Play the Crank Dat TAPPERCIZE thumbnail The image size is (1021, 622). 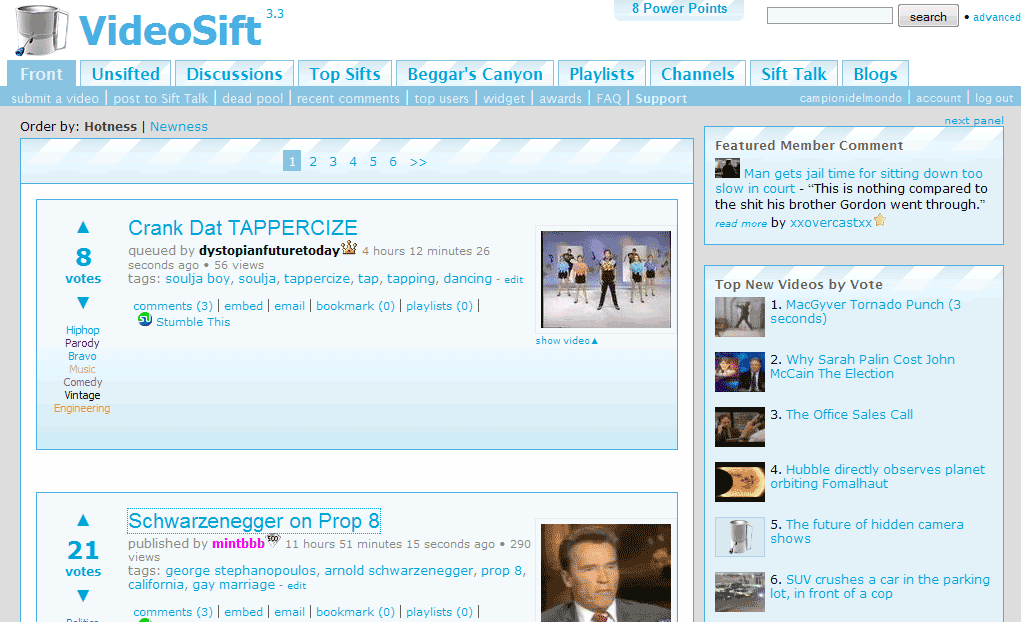[606, 279]
